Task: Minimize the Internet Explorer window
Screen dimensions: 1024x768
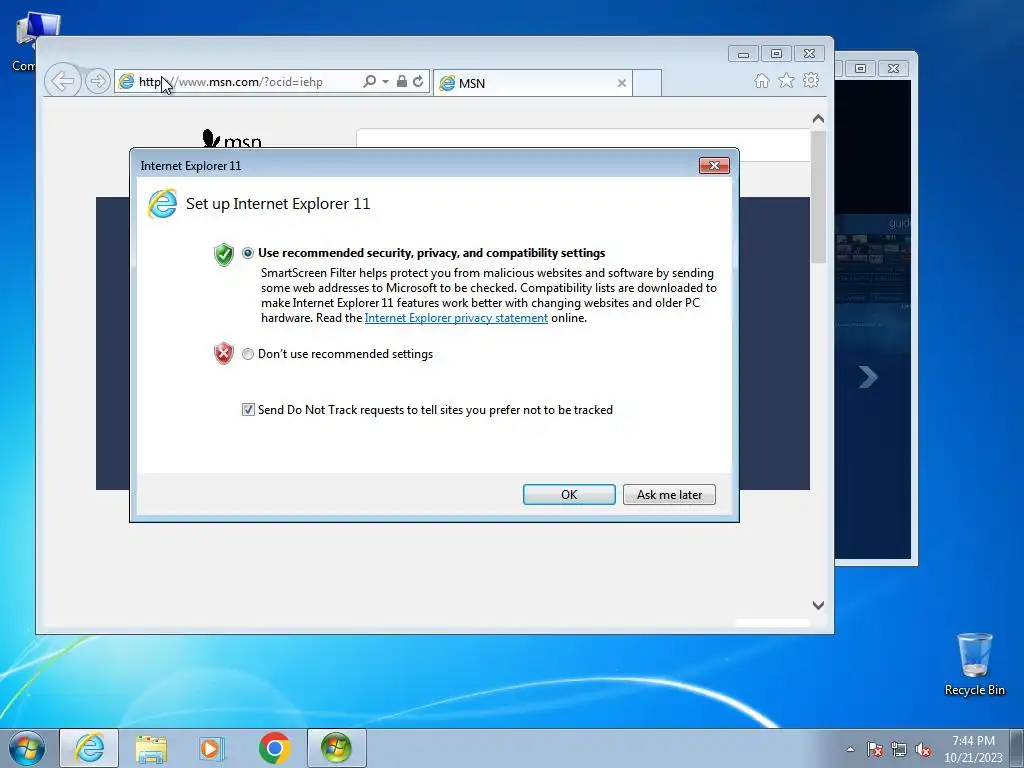Action: (x=743, y=54)
